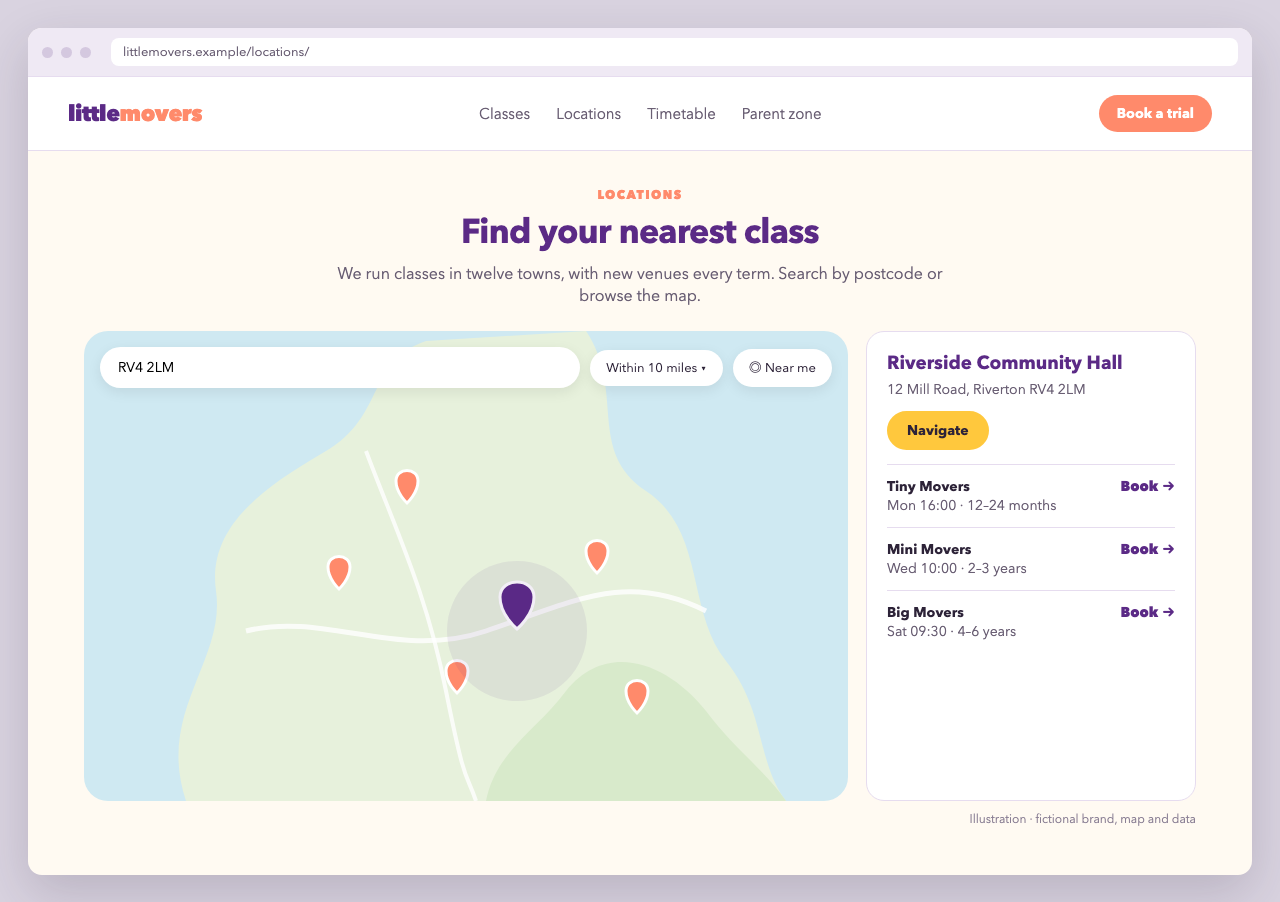
Task: Open the Within 10 miles distance dropdown
Action: [656, 368]
